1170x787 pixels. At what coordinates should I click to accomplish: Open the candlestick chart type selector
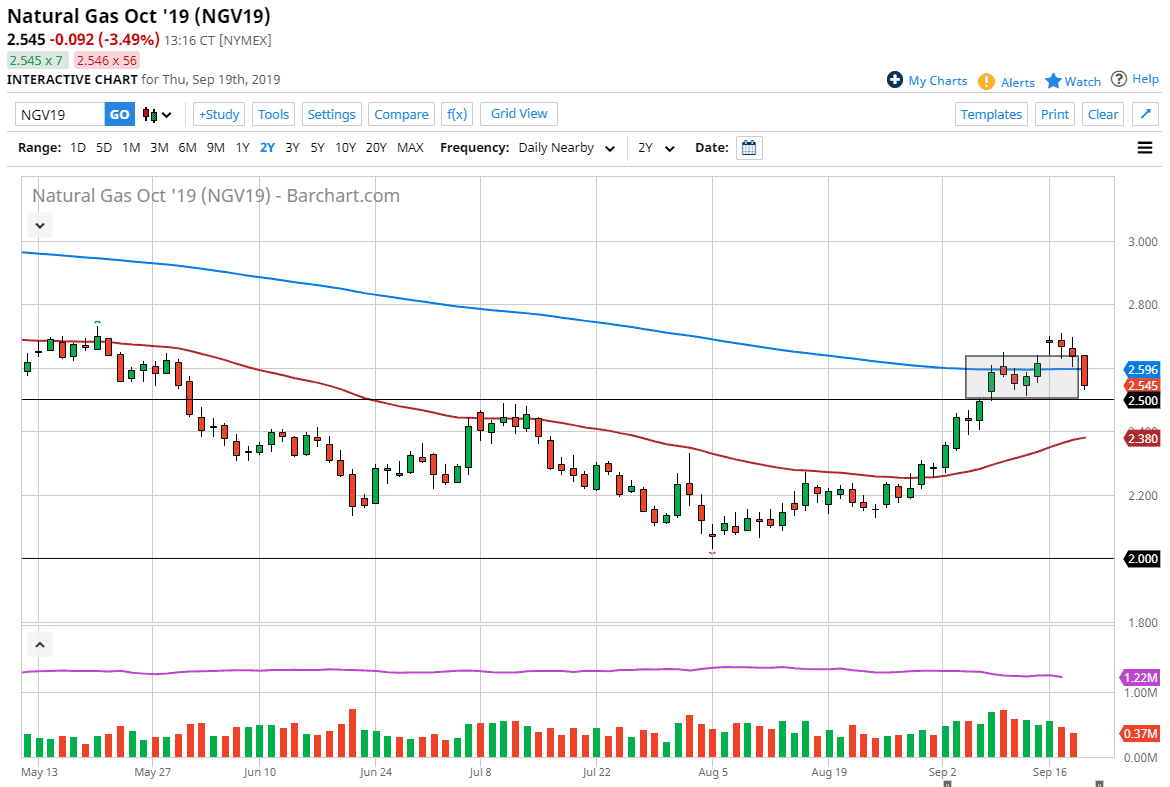(x=157, y=114)
